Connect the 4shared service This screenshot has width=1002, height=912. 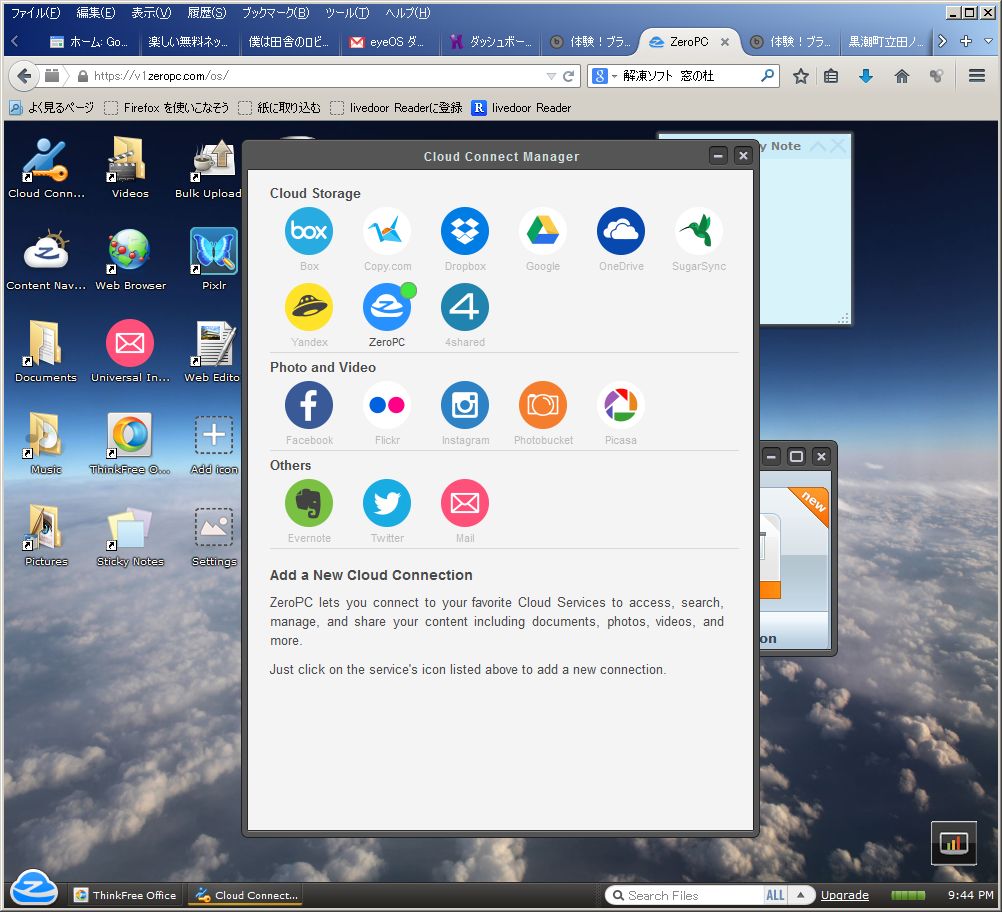click(465, 307)
